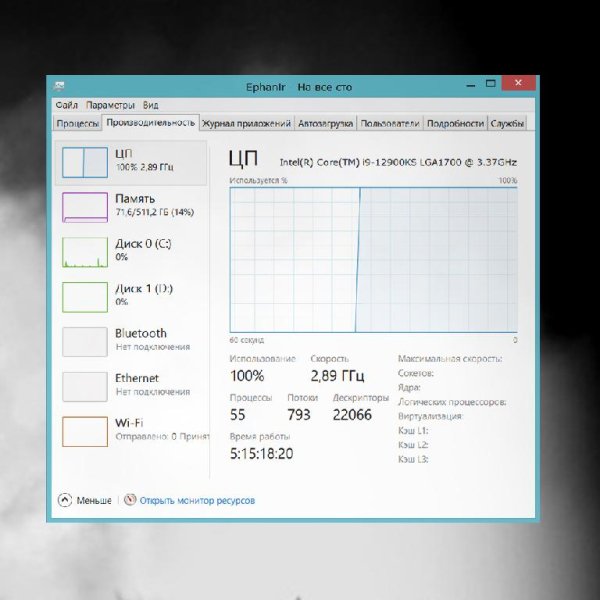Click the Использование label
The height and width of the screenshot is (600, 600).
(x=262, y=359)
